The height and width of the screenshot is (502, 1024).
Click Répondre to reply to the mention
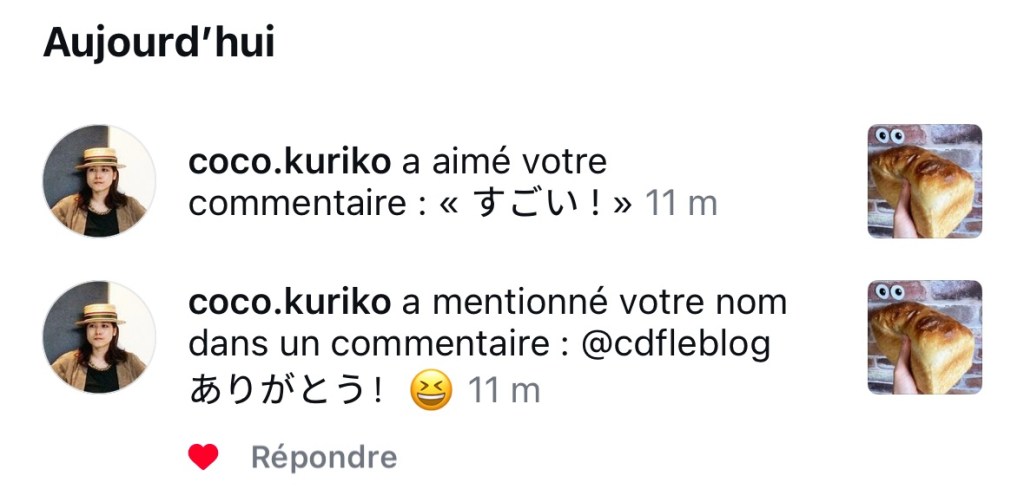(323, 458)
